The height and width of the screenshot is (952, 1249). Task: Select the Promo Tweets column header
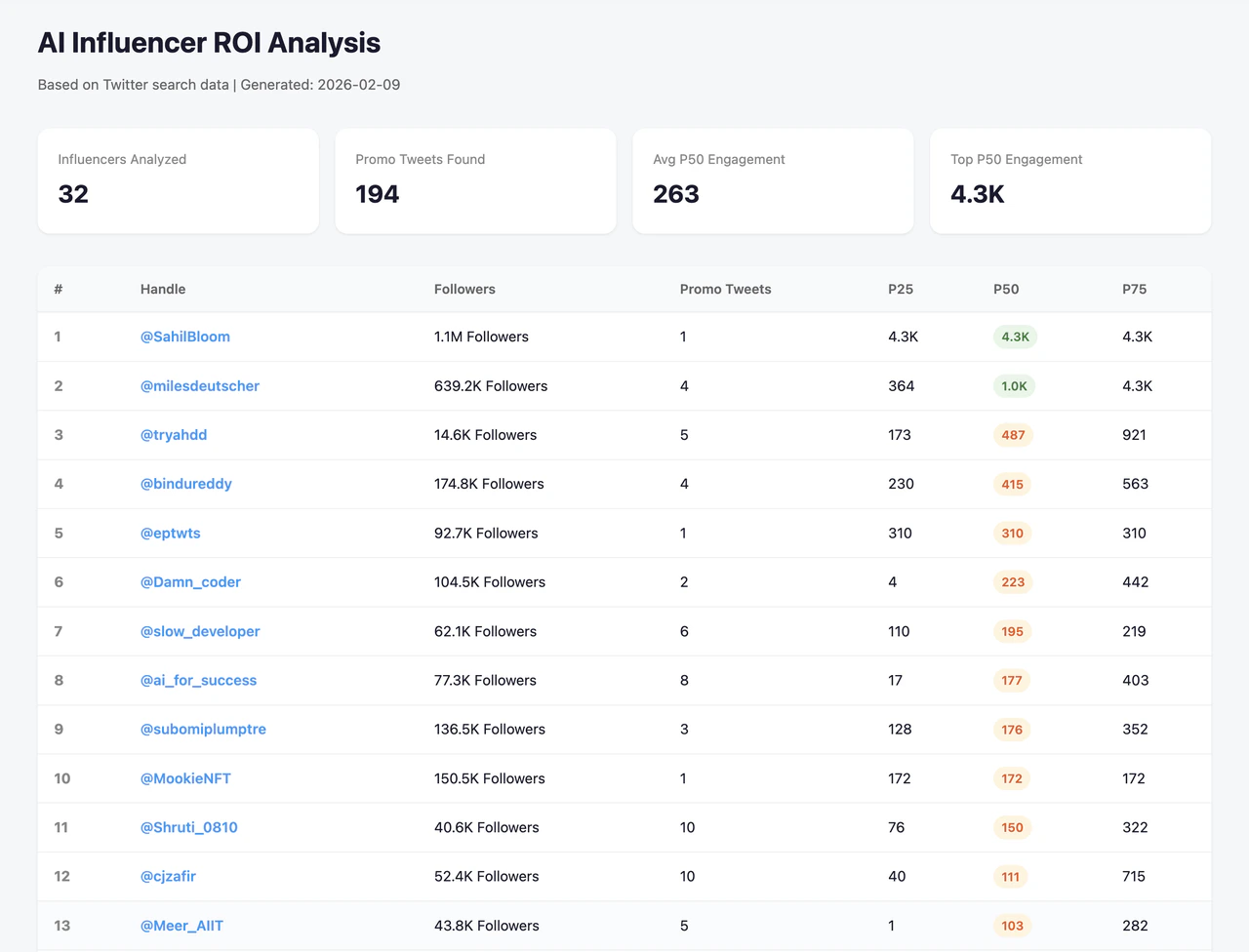pyautogui.click(x=725, y=289)
